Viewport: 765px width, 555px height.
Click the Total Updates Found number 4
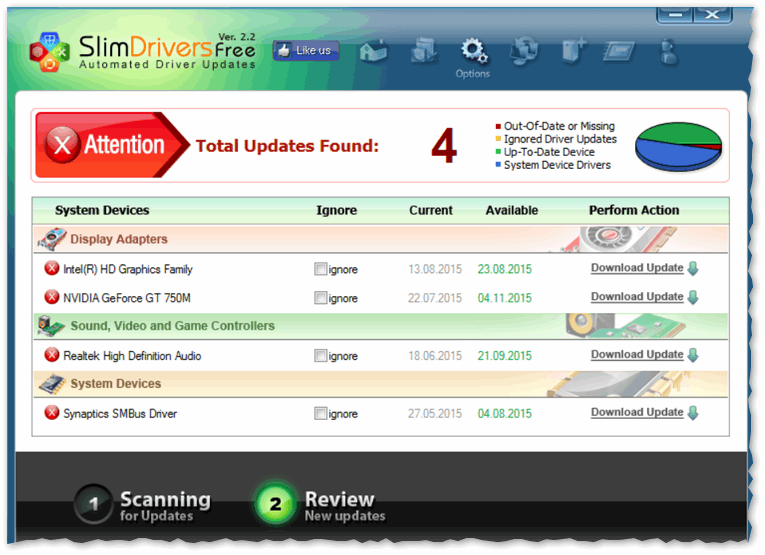tap(444, 146)
